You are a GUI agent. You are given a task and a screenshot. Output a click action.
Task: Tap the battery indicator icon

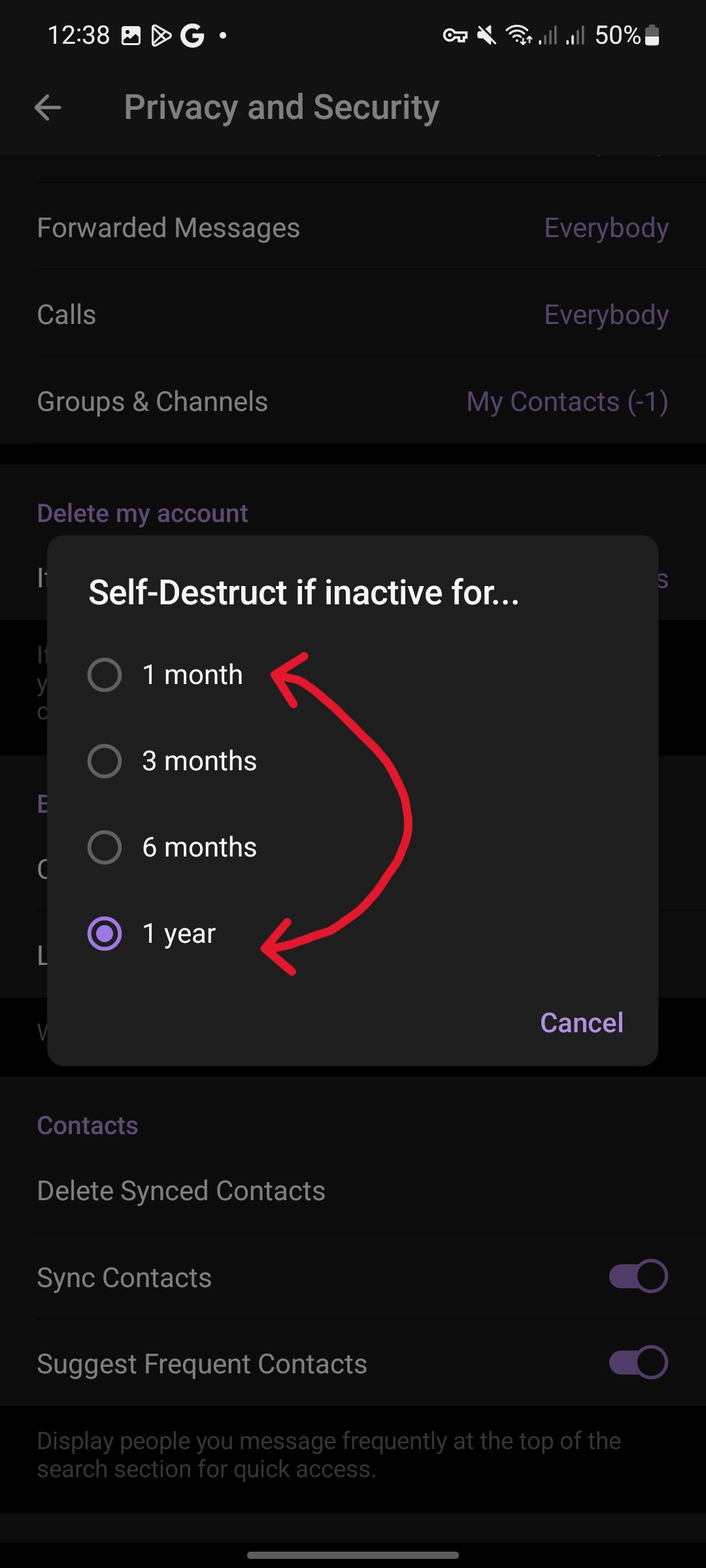(x=652, y=35)
